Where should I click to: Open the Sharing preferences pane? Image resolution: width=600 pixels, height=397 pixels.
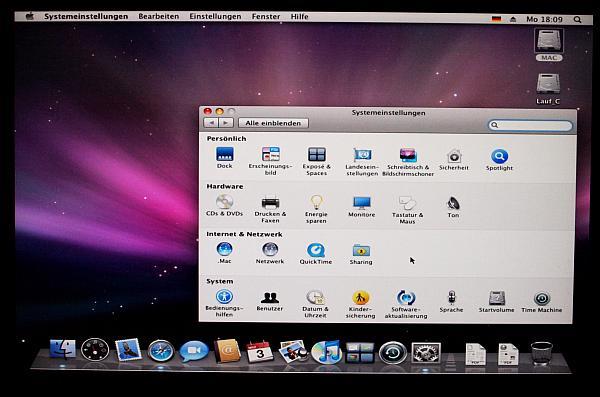(361, 254)
